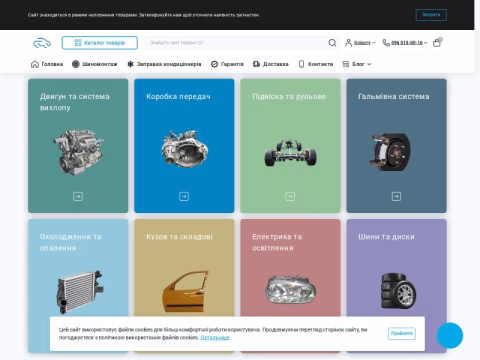Click the home icon beside Головна
Screen dimensions: 480x360
click(35, 64)
